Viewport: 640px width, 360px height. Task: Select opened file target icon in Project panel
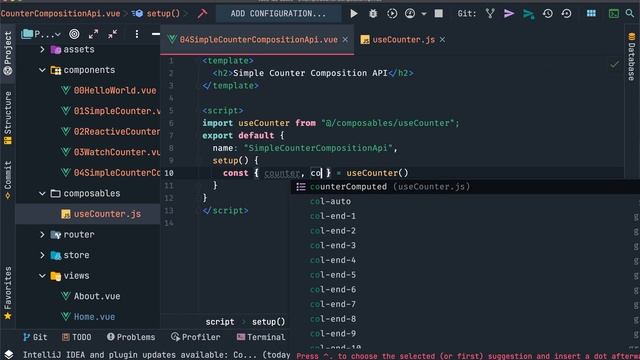click(74, 34)
